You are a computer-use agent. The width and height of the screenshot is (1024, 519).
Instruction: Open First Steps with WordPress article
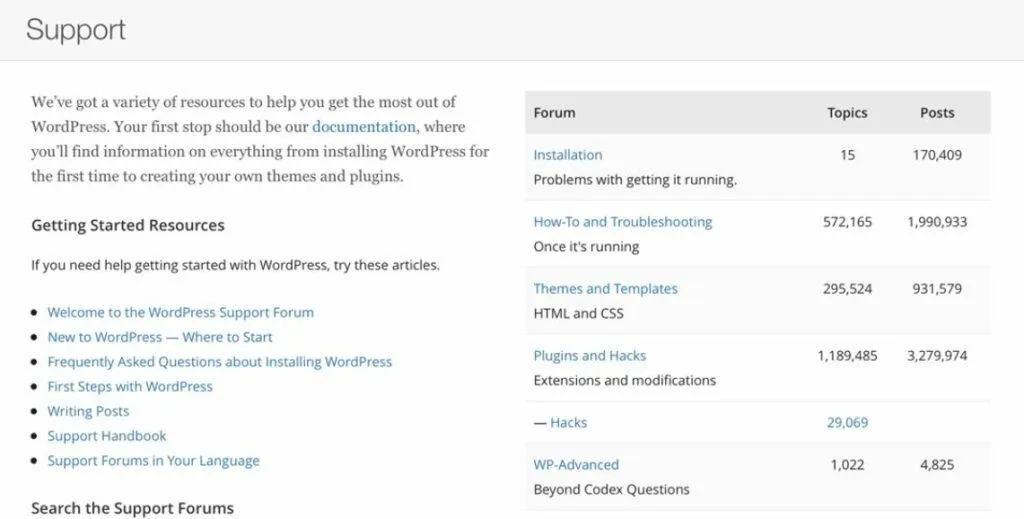[130, 386]
